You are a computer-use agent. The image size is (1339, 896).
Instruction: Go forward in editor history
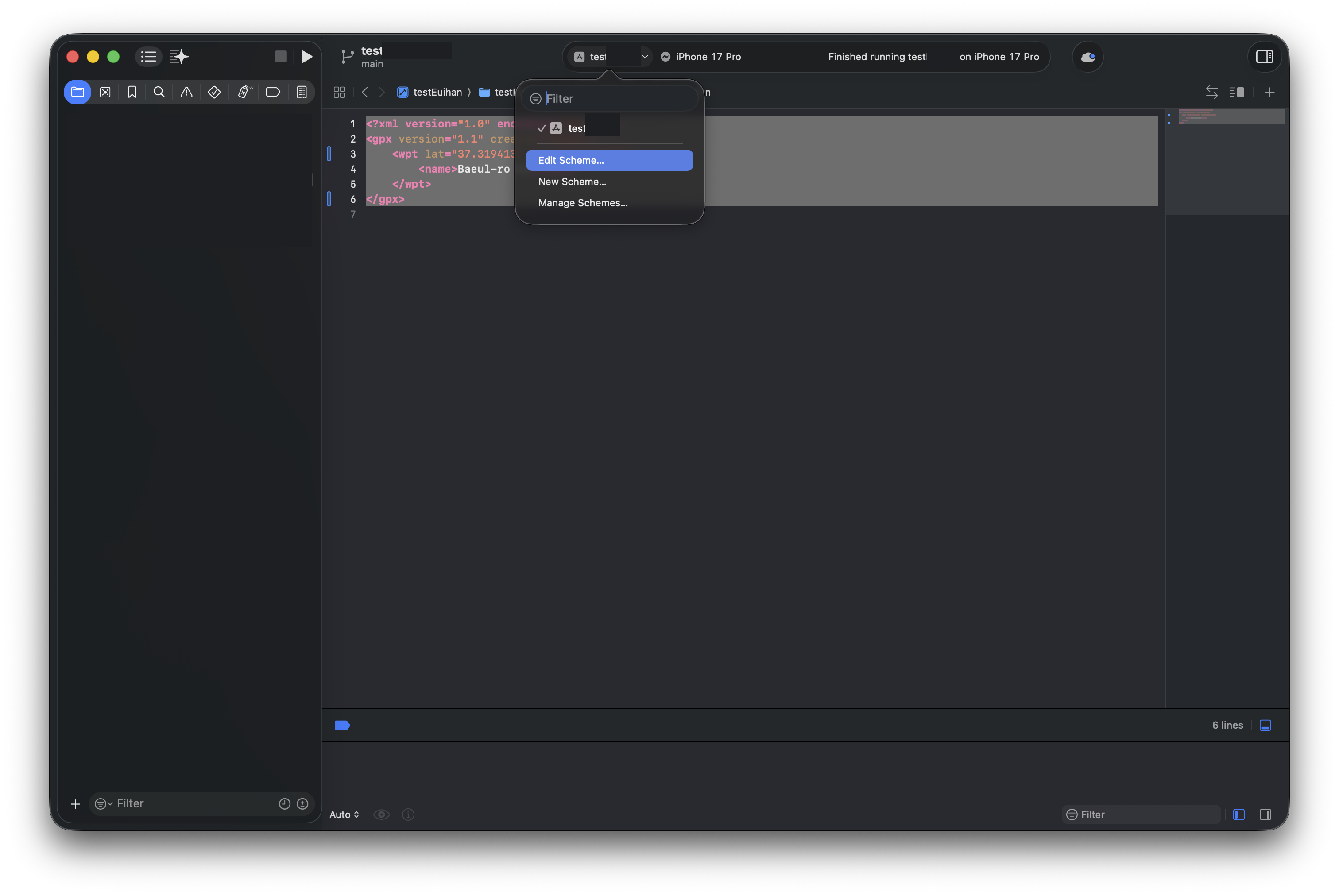382,92
